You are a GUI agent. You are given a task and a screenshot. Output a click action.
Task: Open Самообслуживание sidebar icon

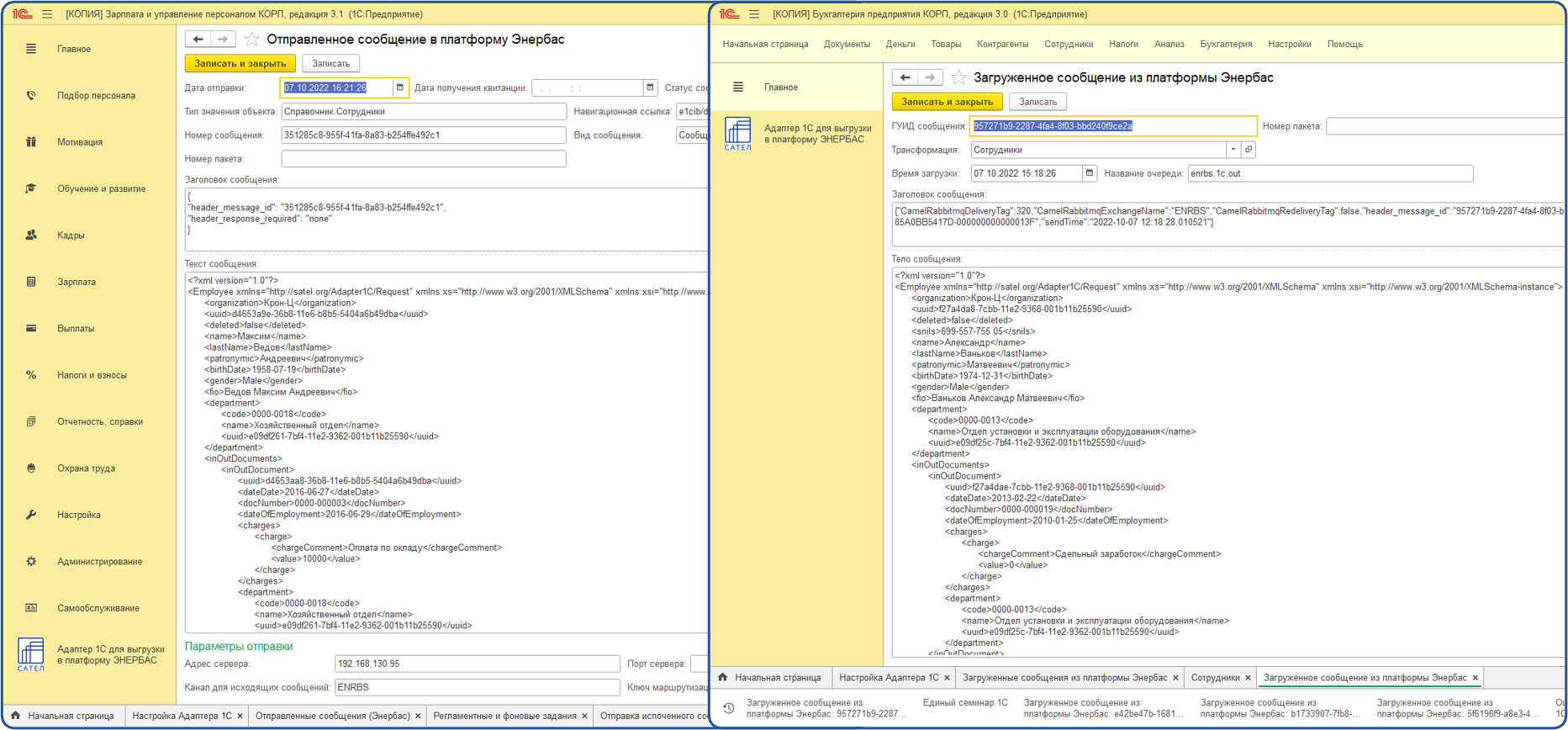coord(31,608)
